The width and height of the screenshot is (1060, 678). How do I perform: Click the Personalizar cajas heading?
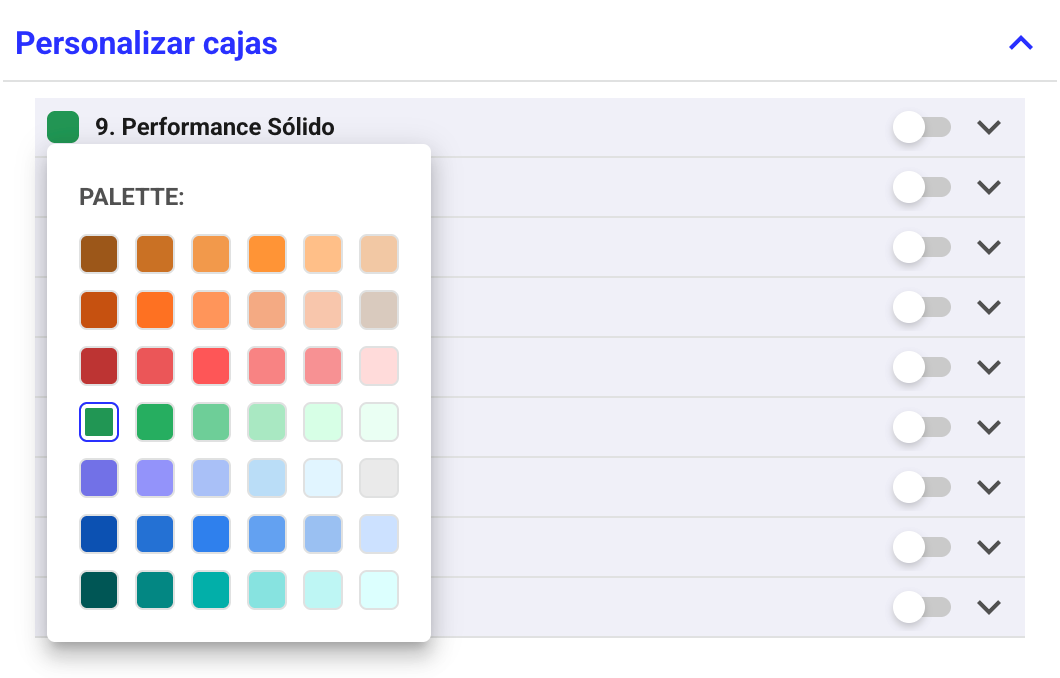point(147,43)
